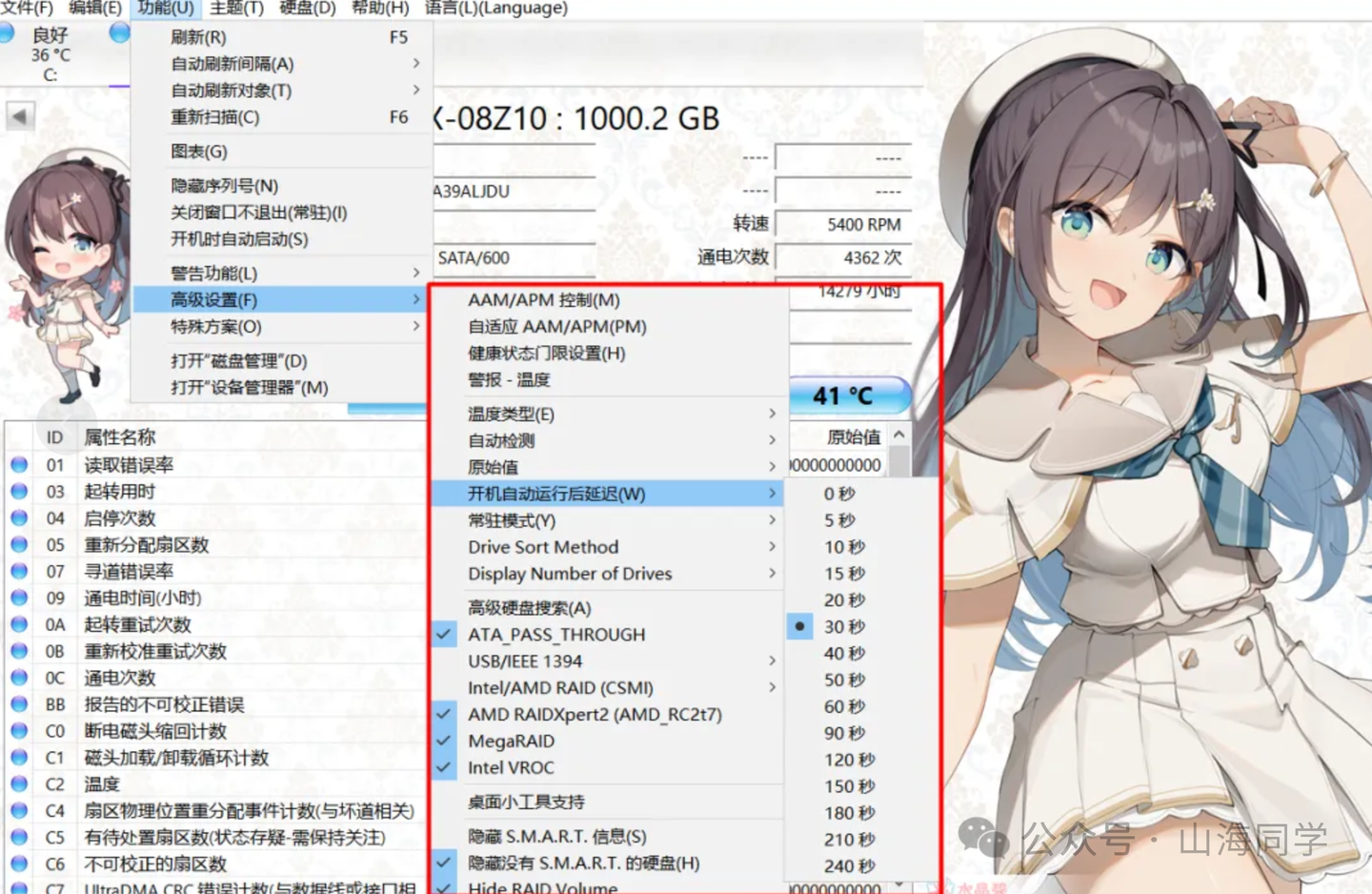This screenshot has width=1372, height=894.
Task: Click the blue status dot for 起转重试次数
Action: click(x=19, y=624)
